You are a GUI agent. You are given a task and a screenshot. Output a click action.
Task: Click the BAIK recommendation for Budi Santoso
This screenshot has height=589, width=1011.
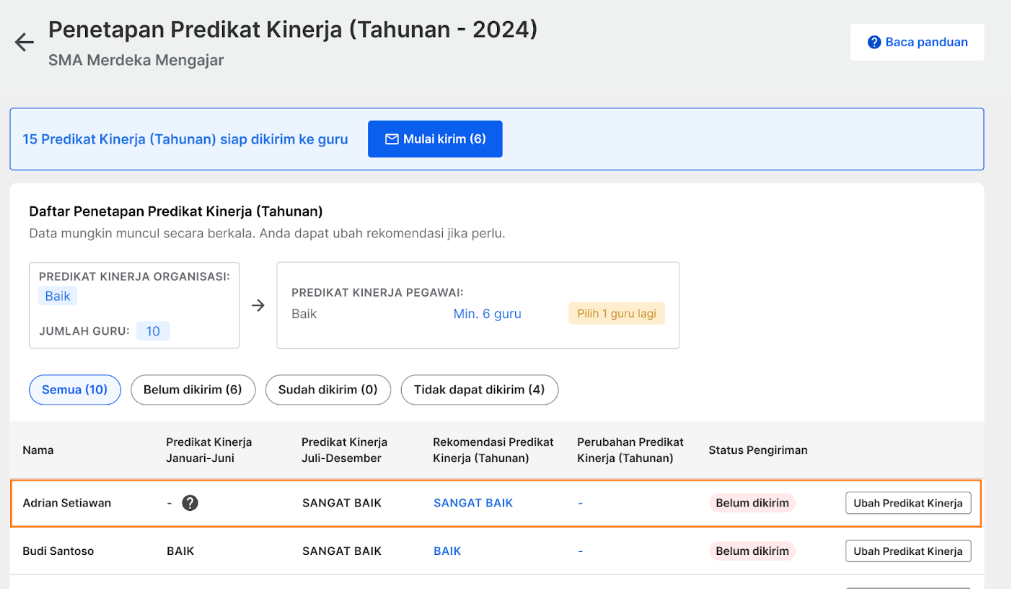(447, 551)
